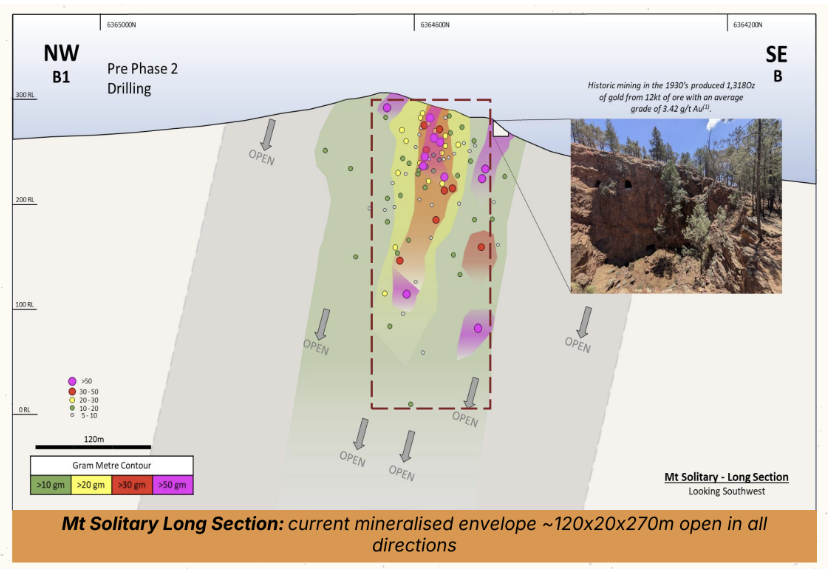Select the NW section end label
The image size is (828, 576).
coord(61,53)
